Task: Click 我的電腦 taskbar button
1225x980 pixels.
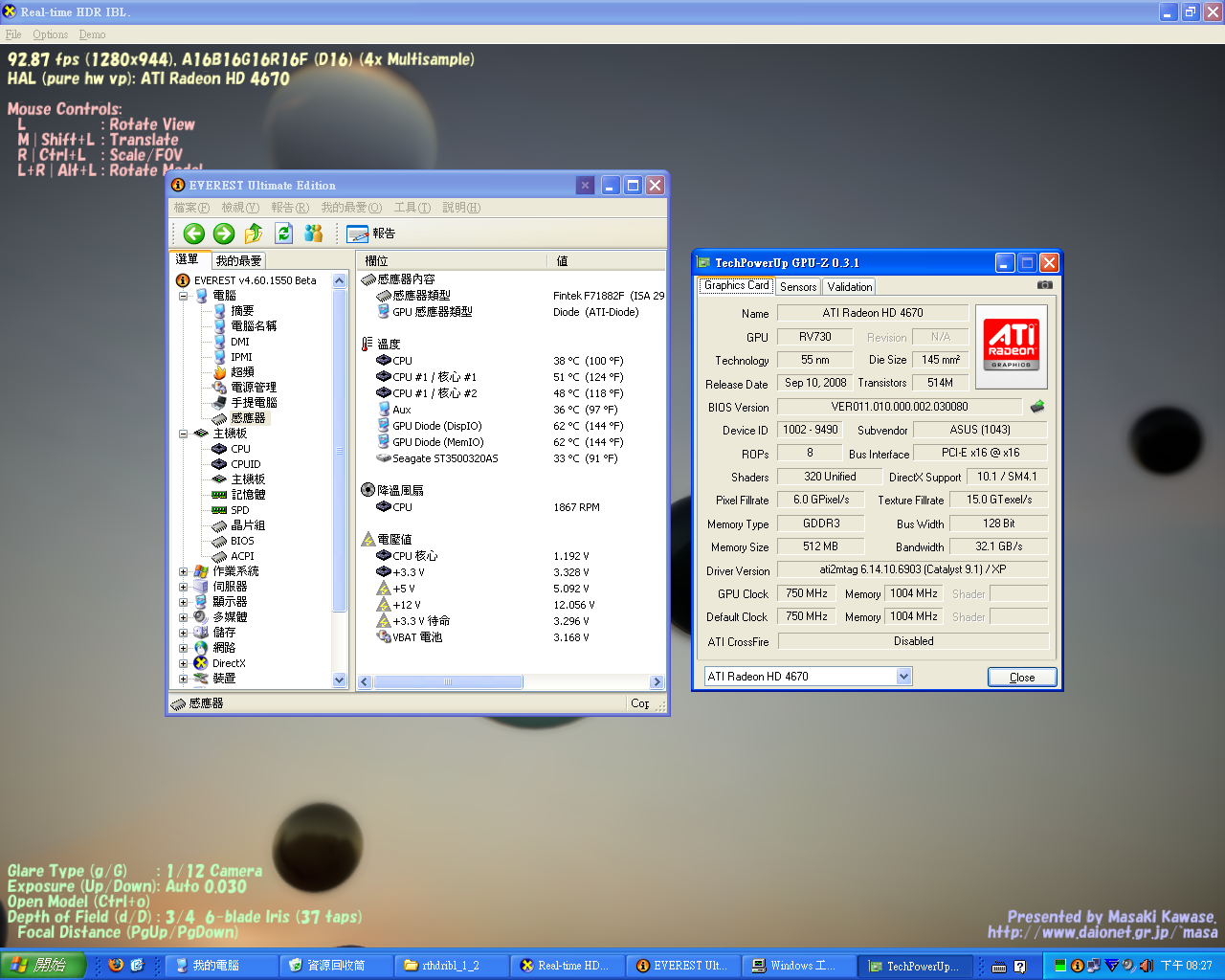Action: point(220,966)
